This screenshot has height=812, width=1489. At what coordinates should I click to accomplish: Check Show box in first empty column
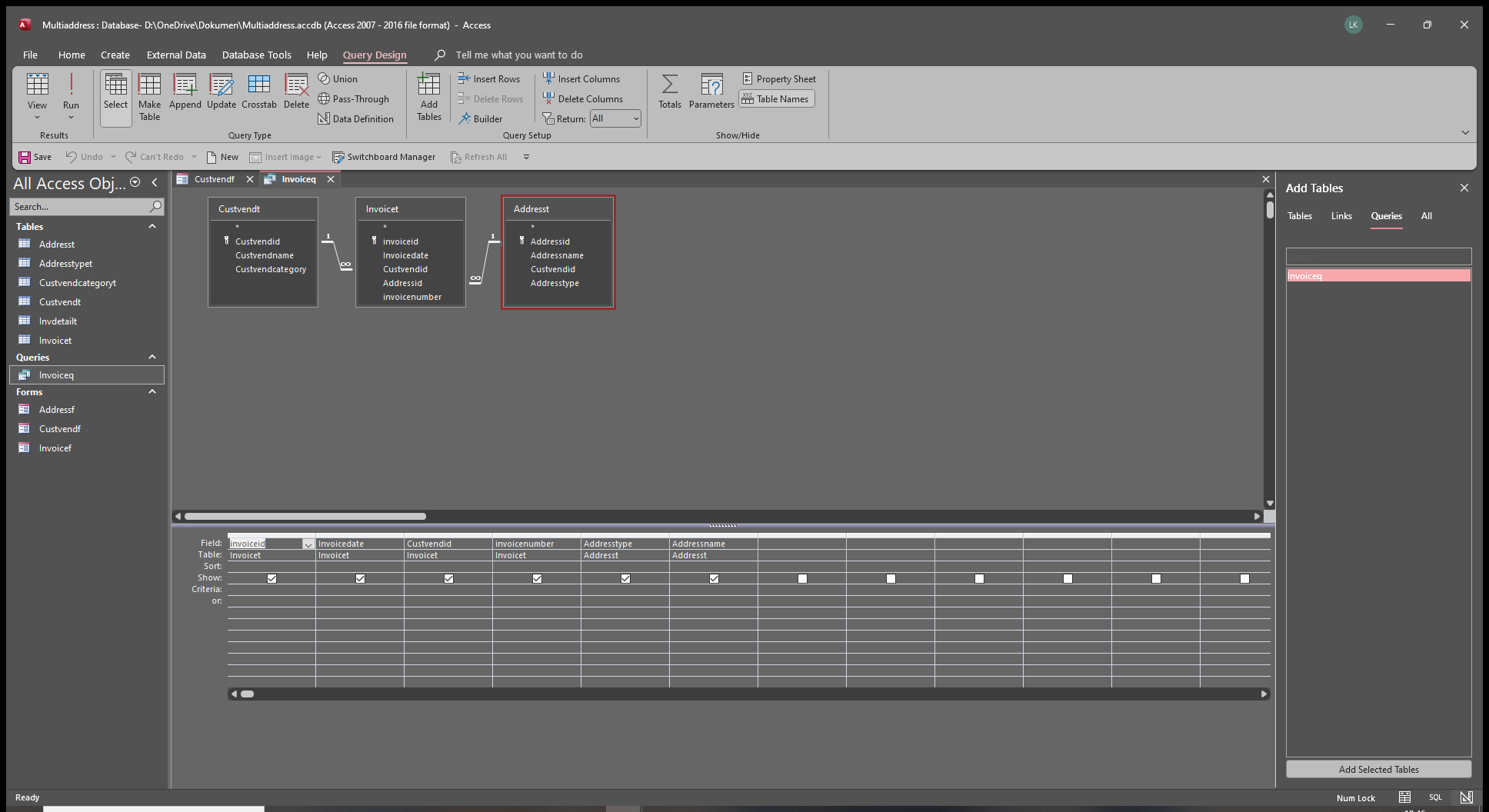(x=802, y=578)
